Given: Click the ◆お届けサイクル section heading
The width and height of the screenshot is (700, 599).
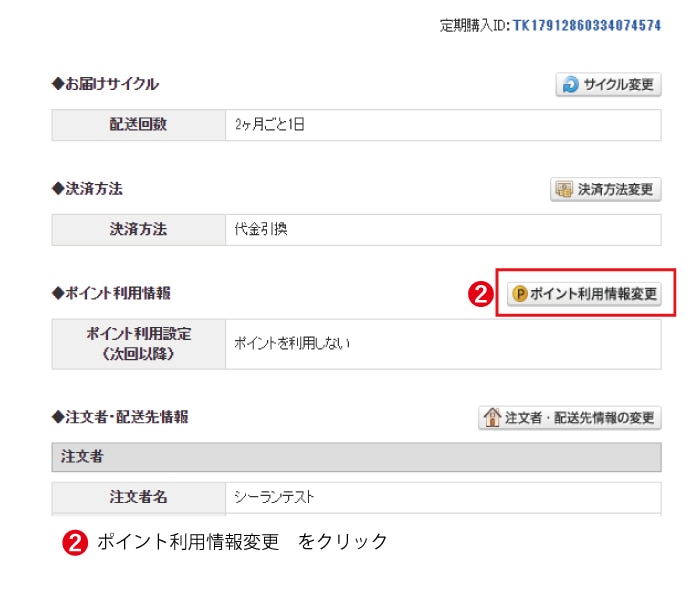Looking at the screenshot, I should click(105, 85).
